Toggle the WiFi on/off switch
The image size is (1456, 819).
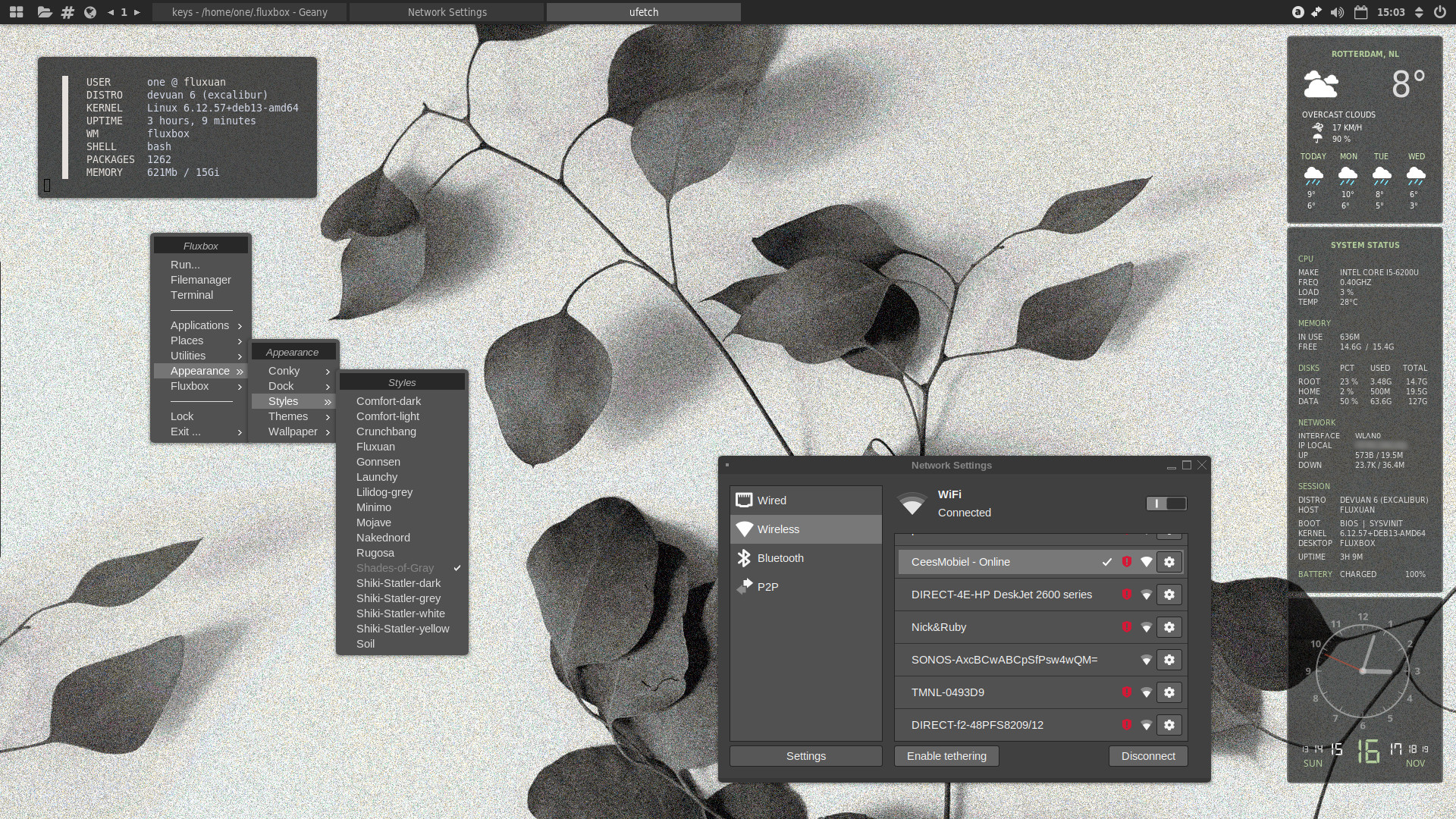(1166, 504)
